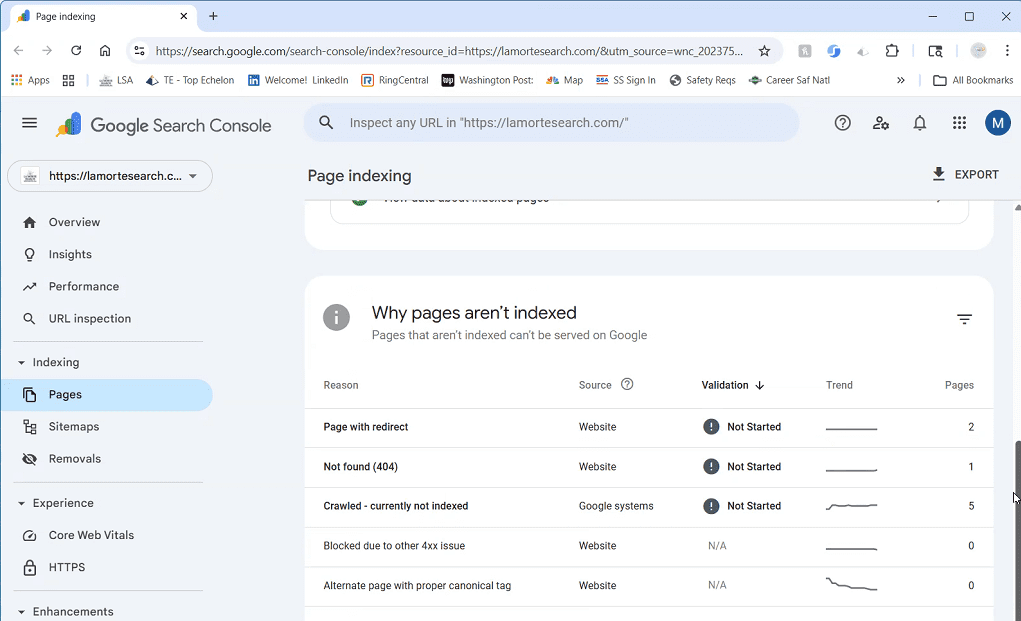The width and height of the screenshot is (1021, 621).
Task: Go to browser home page
Action: 105,51
